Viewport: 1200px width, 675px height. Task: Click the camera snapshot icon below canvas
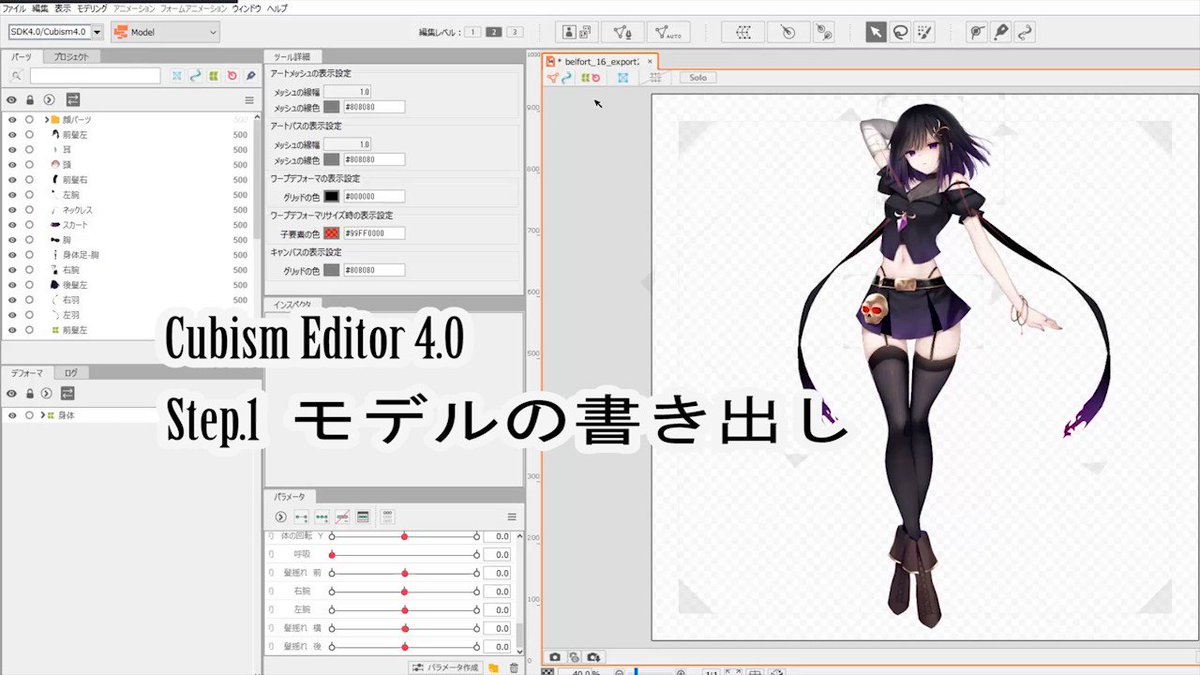click(x=555, y=657)
